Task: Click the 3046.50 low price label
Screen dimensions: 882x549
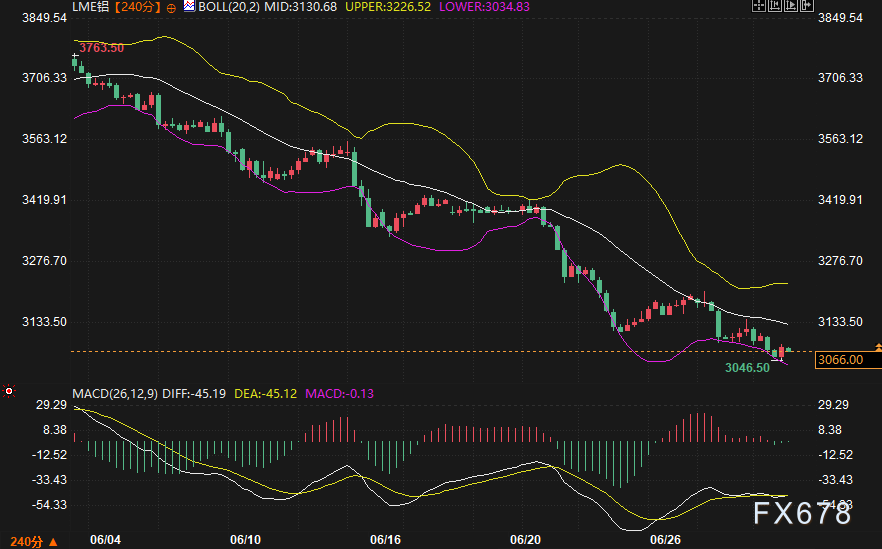Action: 747,368
